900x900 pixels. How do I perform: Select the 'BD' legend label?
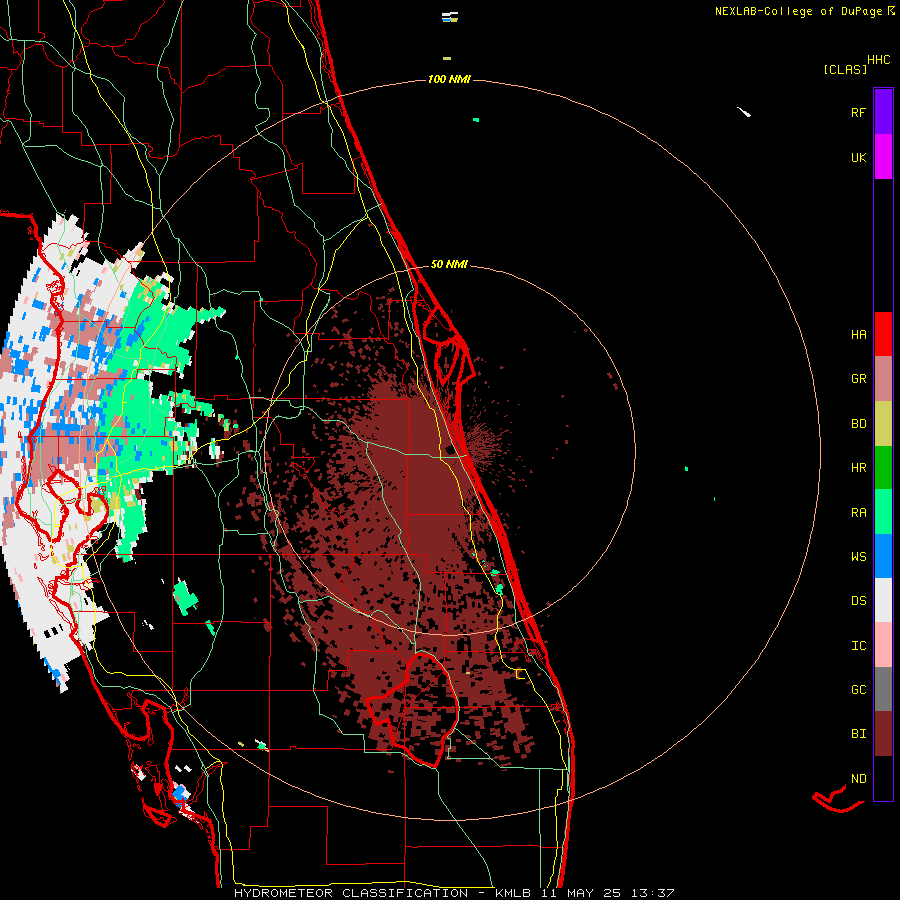858,424
